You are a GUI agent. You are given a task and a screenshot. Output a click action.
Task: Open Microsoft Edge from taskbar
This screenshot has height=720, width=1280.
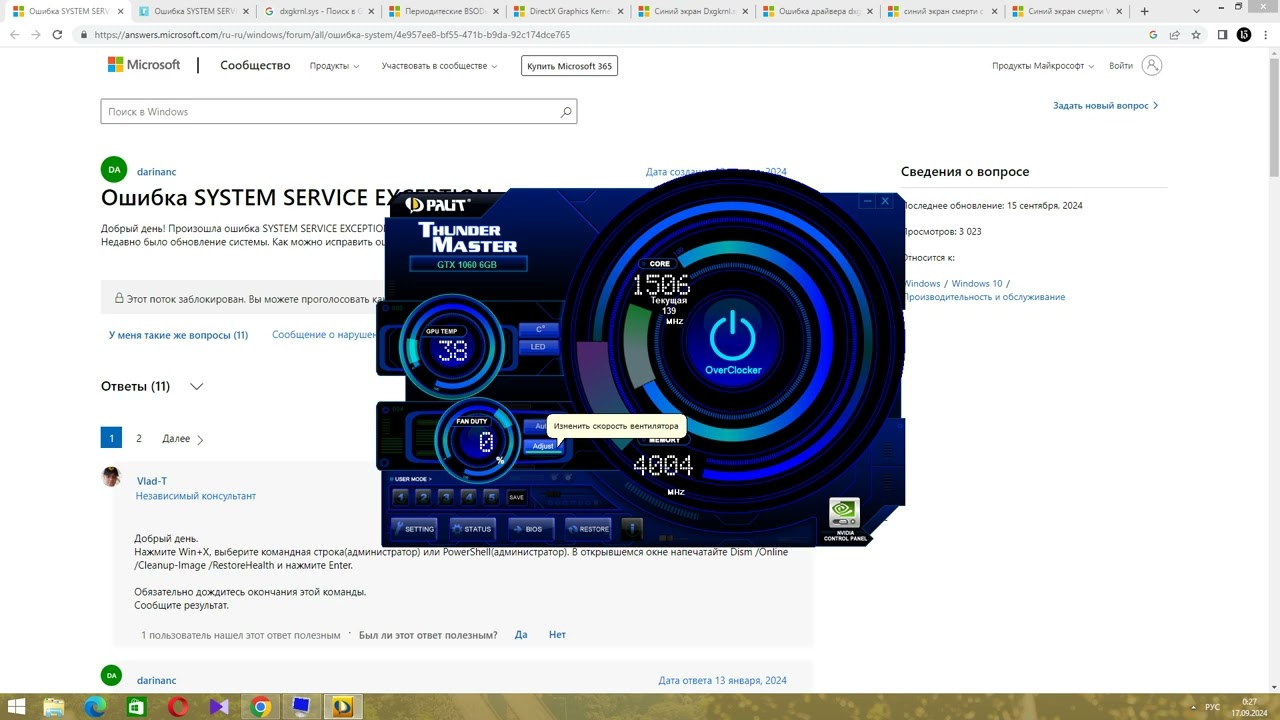[x=95, y=707]
